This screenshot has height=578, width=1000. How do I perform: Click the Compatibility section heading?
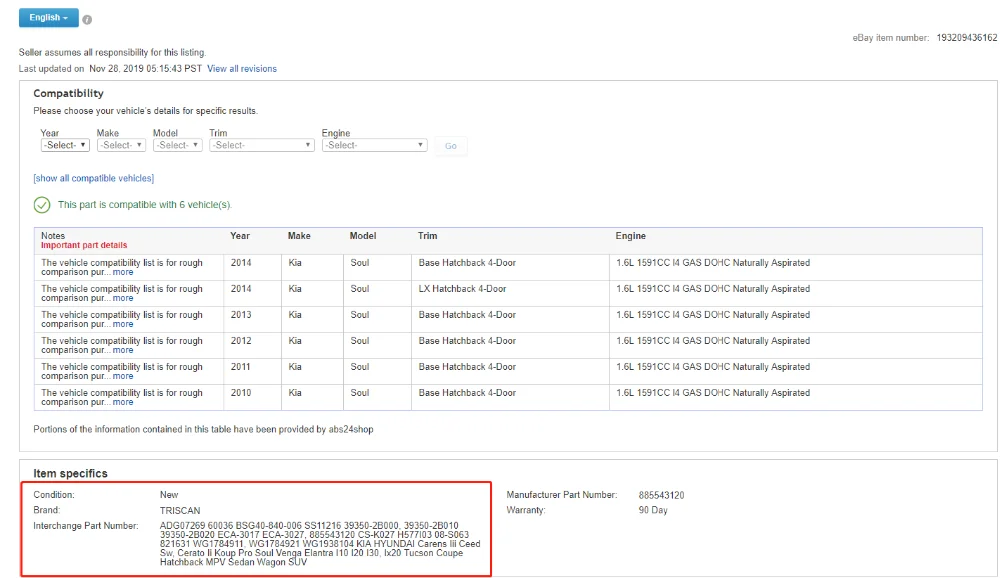pos(68,93)
